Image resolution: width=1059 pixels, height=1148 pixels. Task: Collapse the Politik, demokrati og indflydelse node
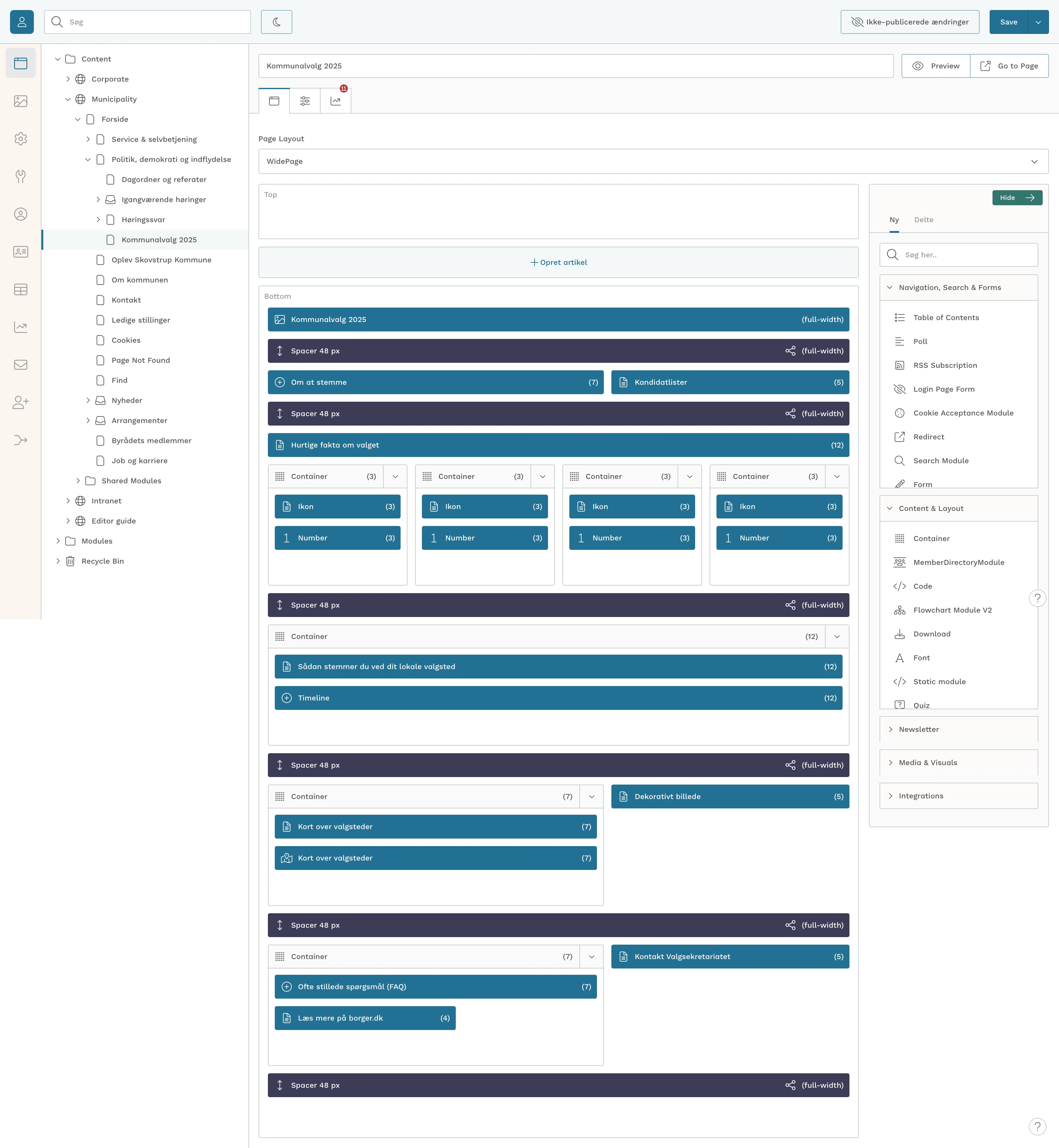88,159
